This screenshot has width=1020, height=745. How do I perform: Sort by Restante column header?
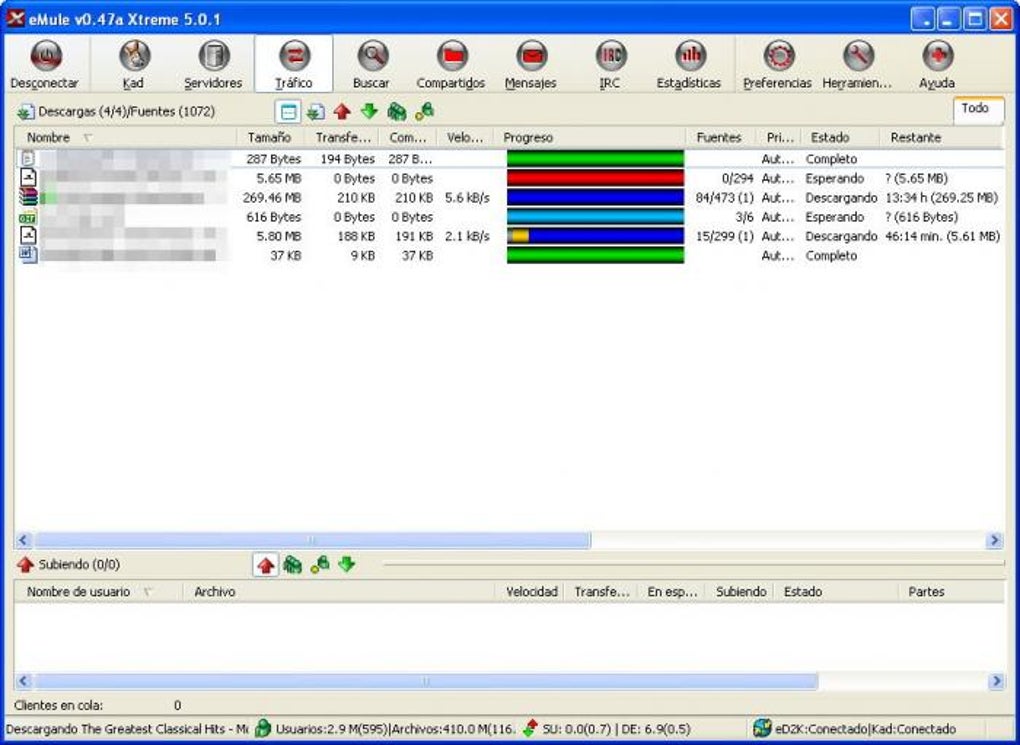pos(941,138)
